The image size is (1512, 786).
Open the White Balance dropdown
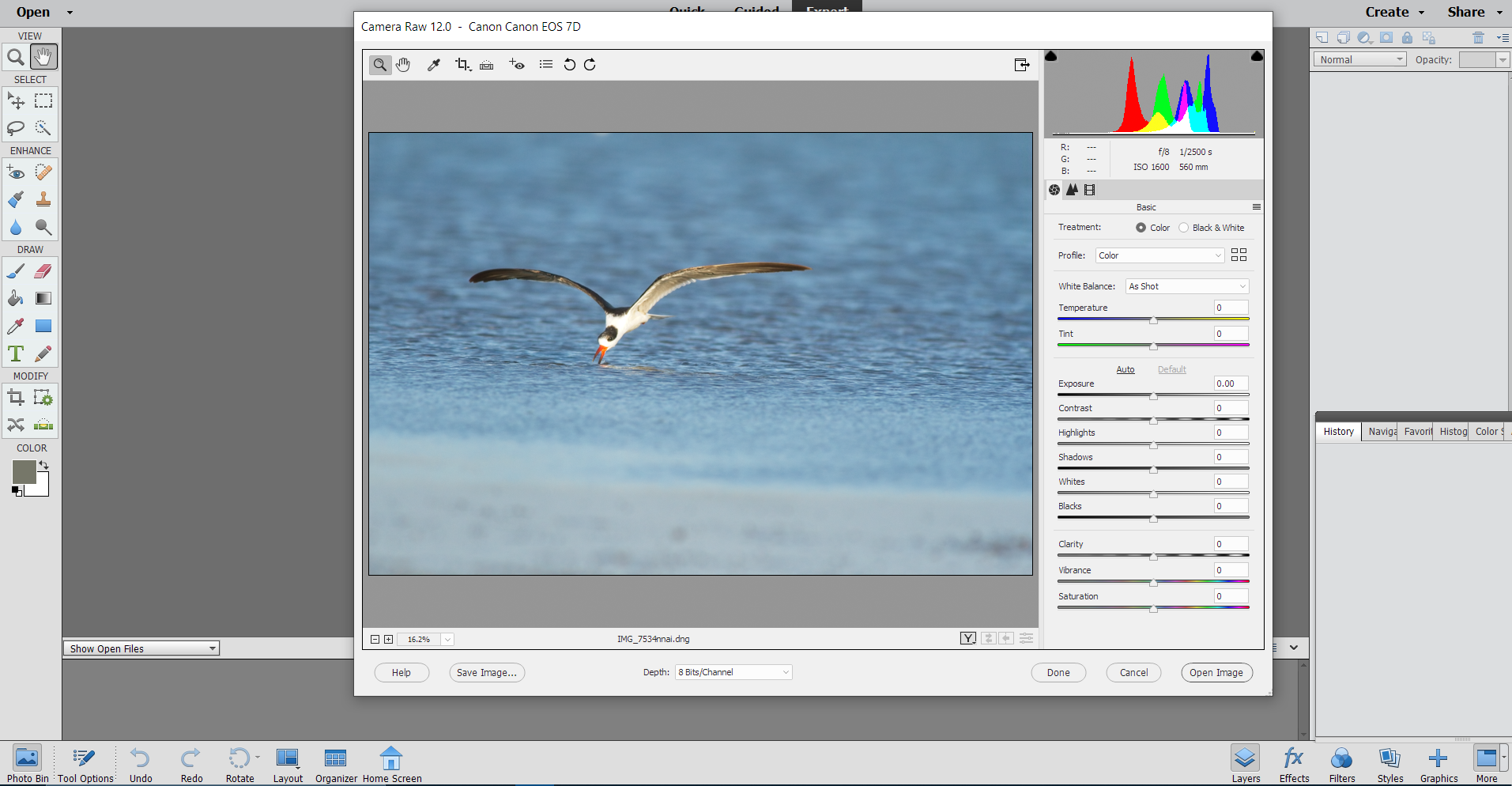(1186, 286)
